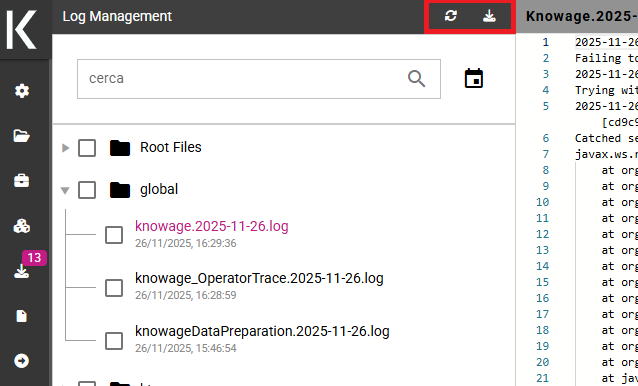Click the Root Files folder icon
This screenshot has height=386, width=638.
click(x=120, y=148)
